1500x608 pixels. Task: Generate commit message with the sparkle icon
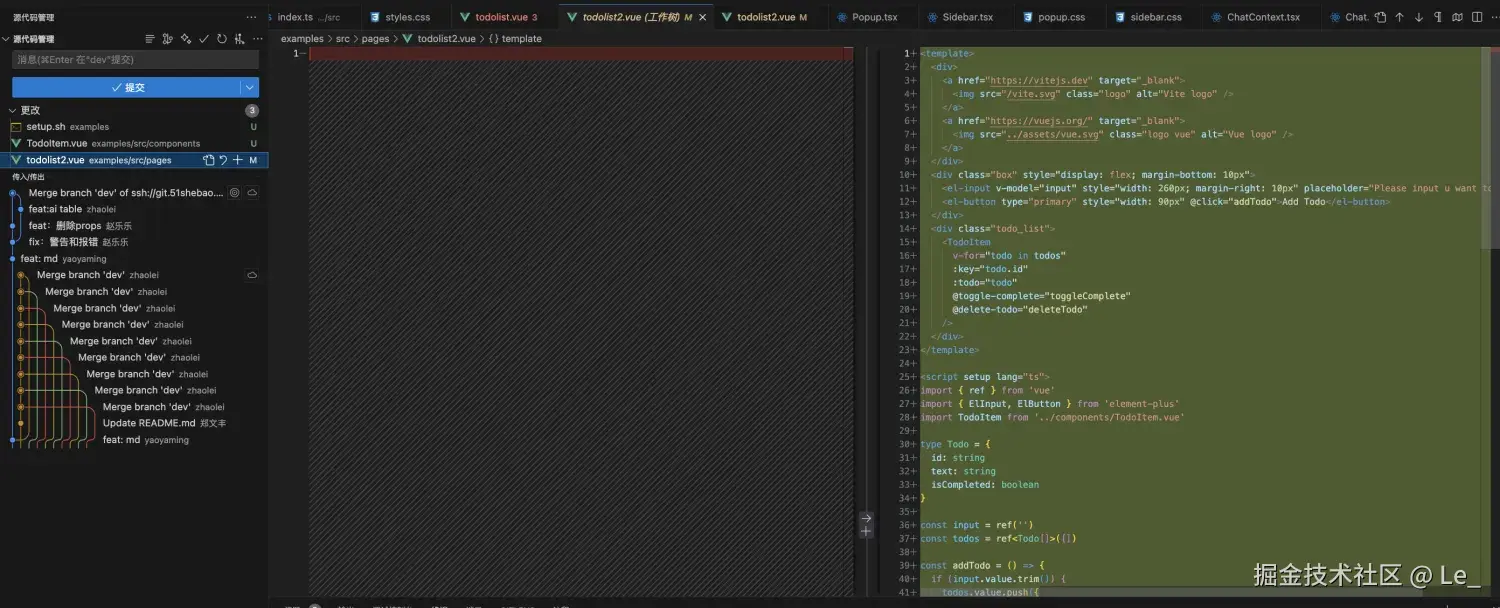[x=186, y=39]
